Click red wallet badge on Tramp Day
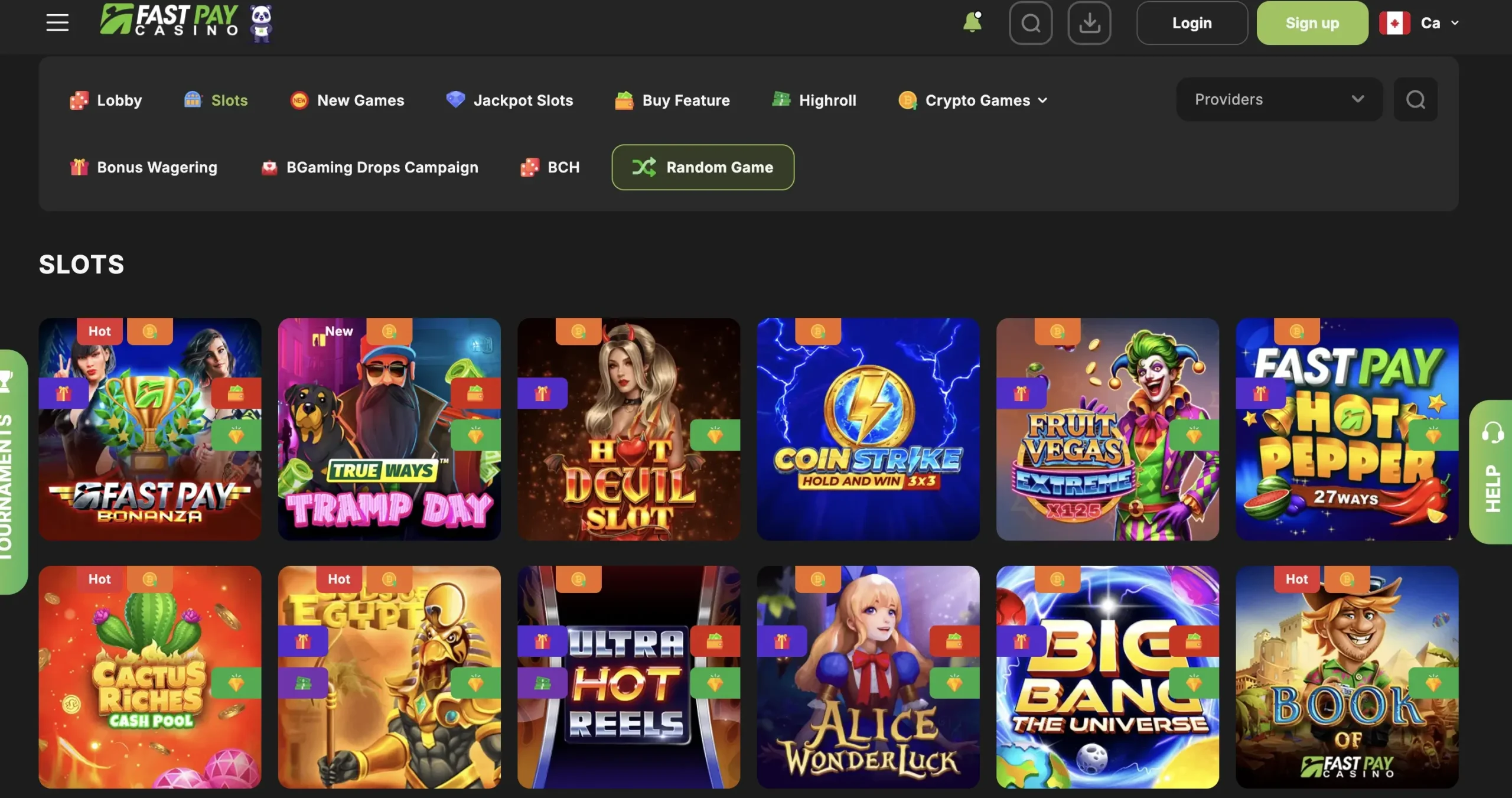This screenshot has height=798, width=1512. [475, 393]
